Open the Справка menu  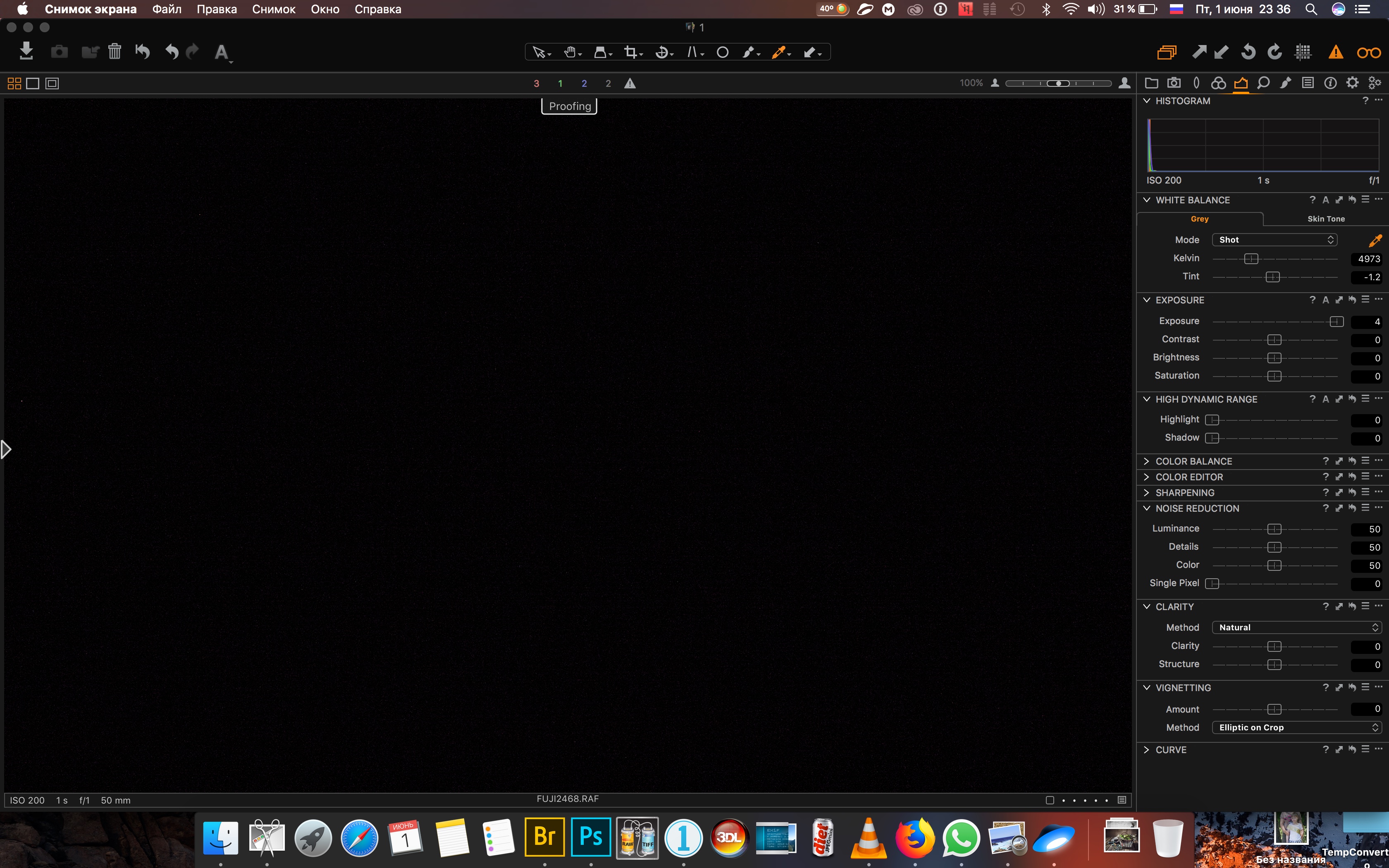point(378,9)
